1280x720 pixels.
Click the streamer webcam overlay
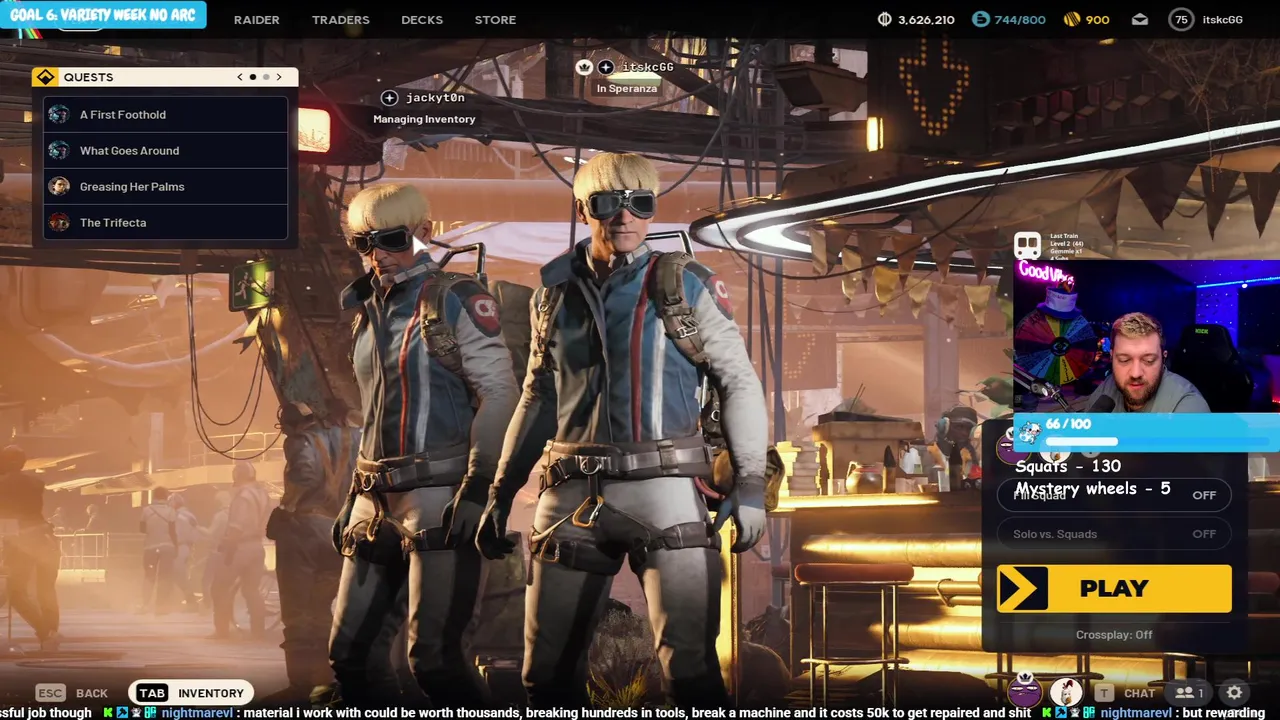pyautogui.click(x=1147, y=337)
